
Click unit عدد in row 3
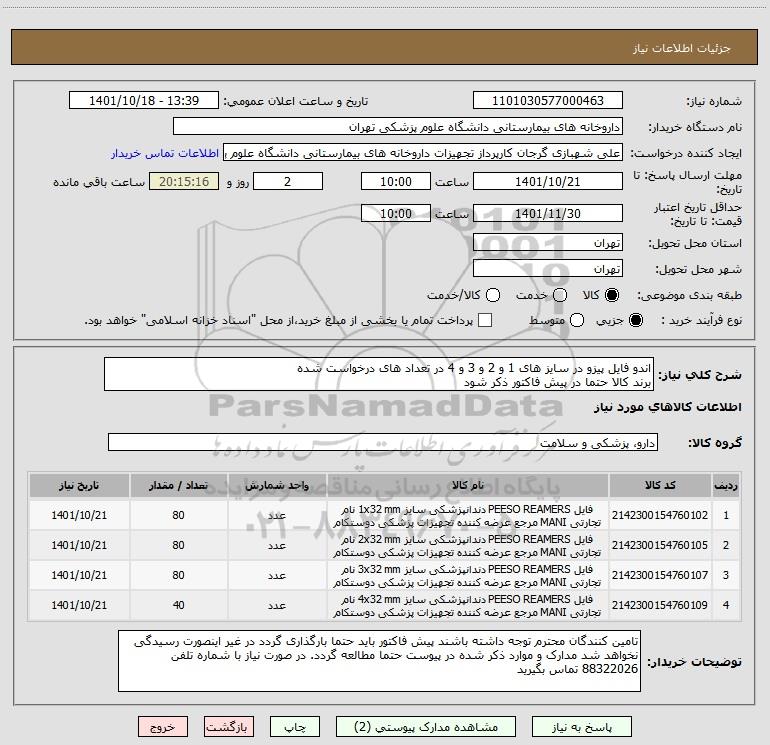coord(277,575)
